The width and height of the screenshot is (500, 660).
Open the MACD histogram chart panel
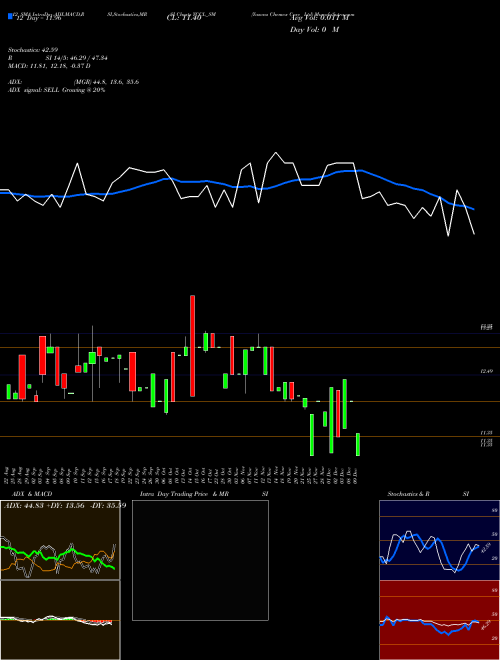point(60,620)
